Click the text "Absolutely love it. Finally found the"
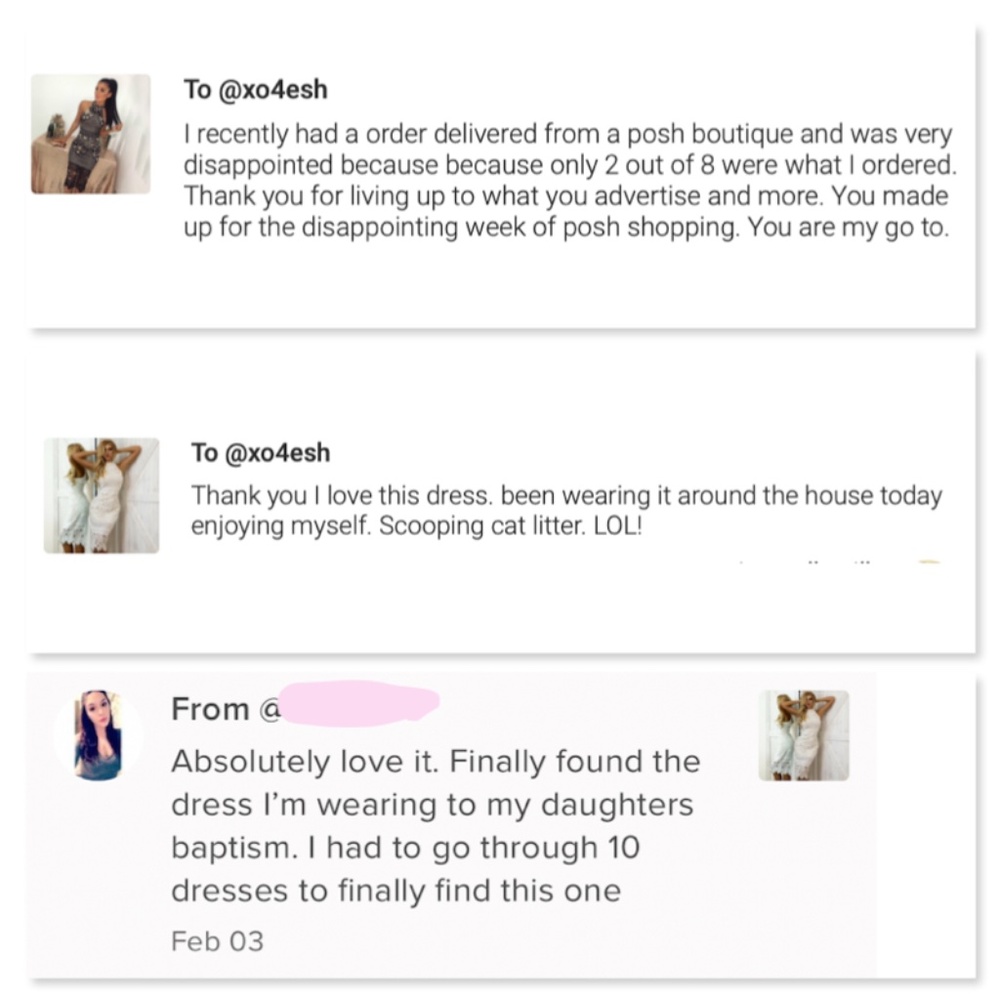This screenshot has width=1000, height=1000. click(435, 762)
